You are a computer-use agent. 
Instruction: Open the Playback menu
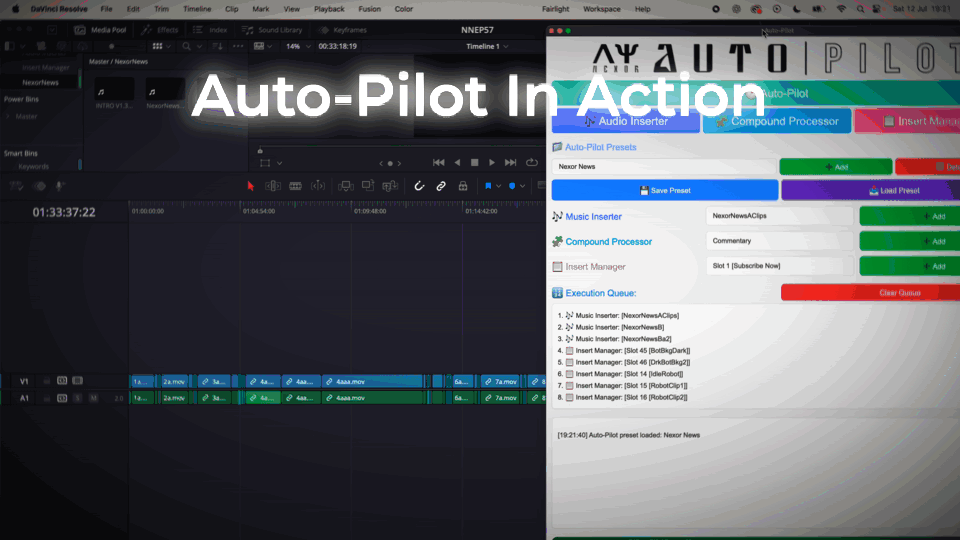pyautogui.click(x=329, y=9)
